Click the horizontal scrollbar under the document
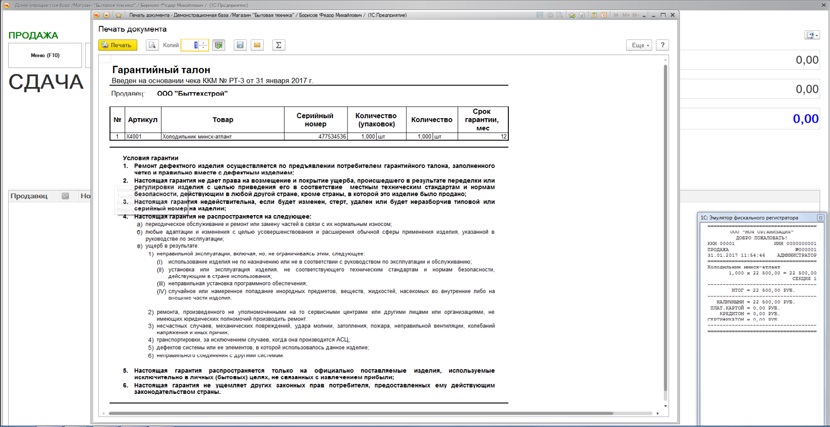 tap(360, 413)
